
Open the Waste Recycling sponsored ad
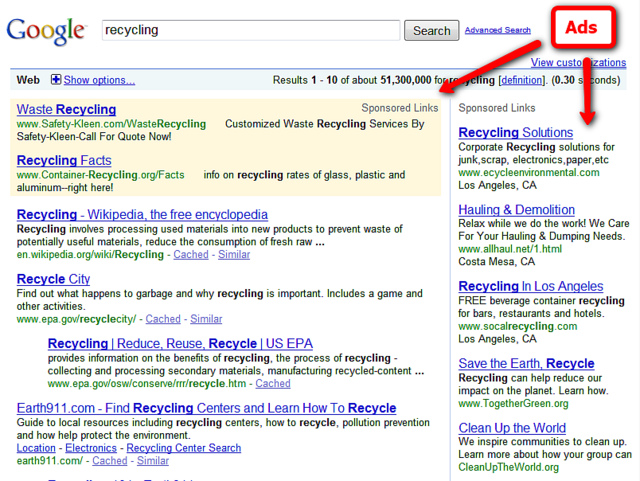[66, 109]
